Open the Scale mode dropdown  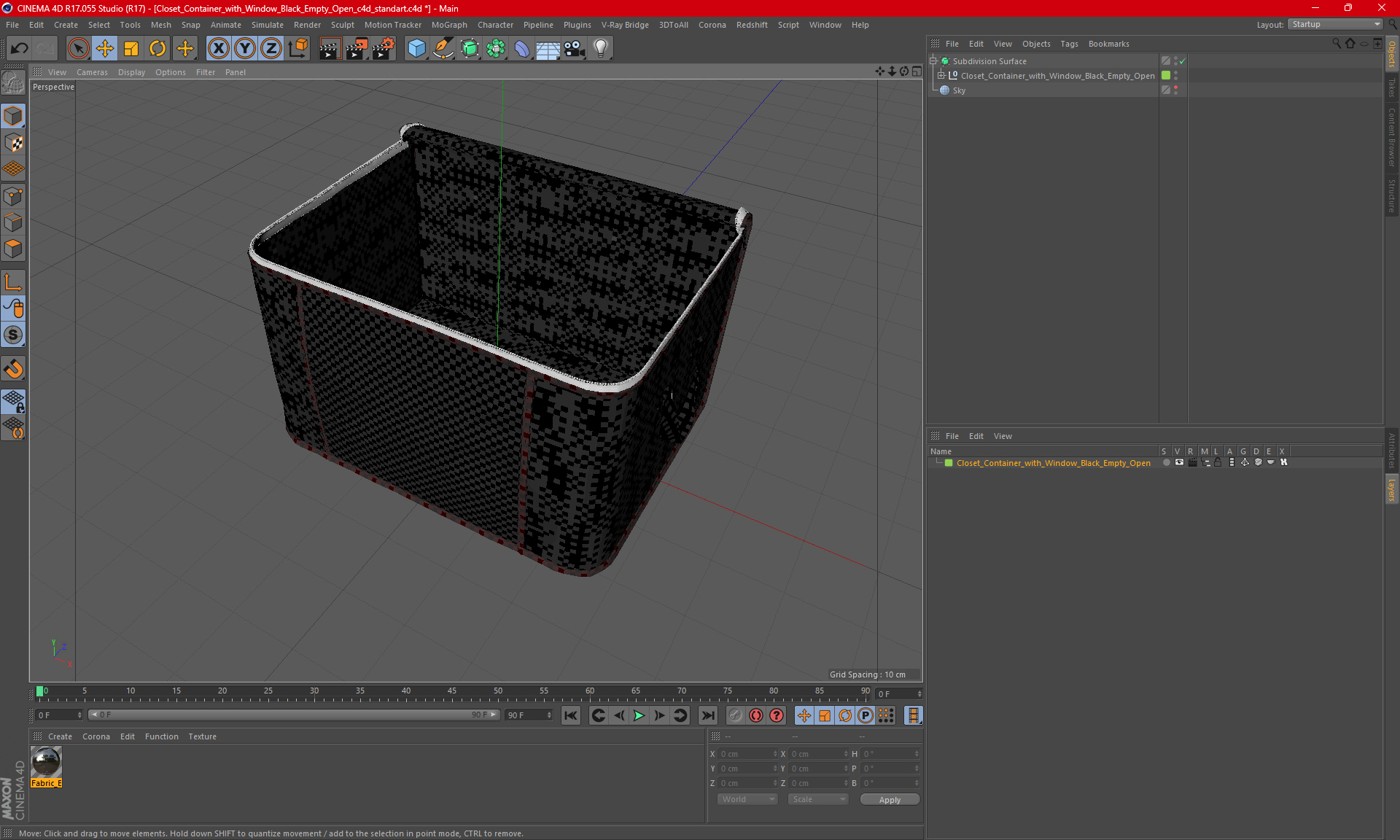[819, 799]
